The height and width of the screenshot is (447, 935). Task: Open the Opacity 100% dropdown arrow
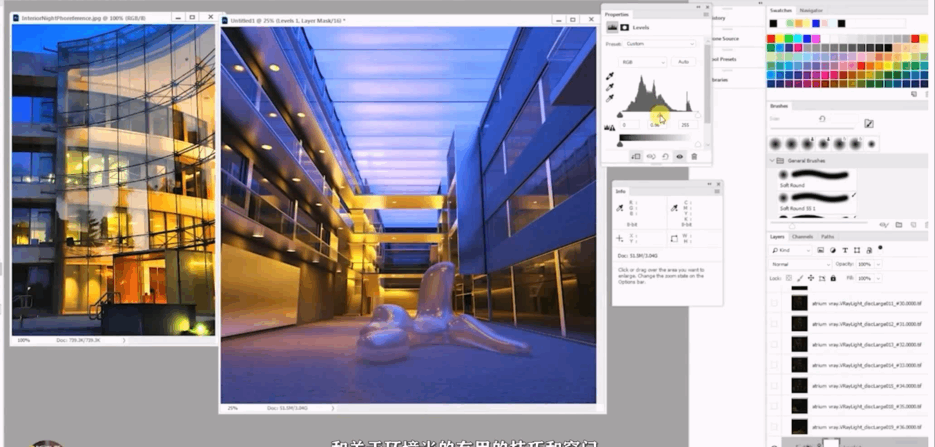click(879, 264)
